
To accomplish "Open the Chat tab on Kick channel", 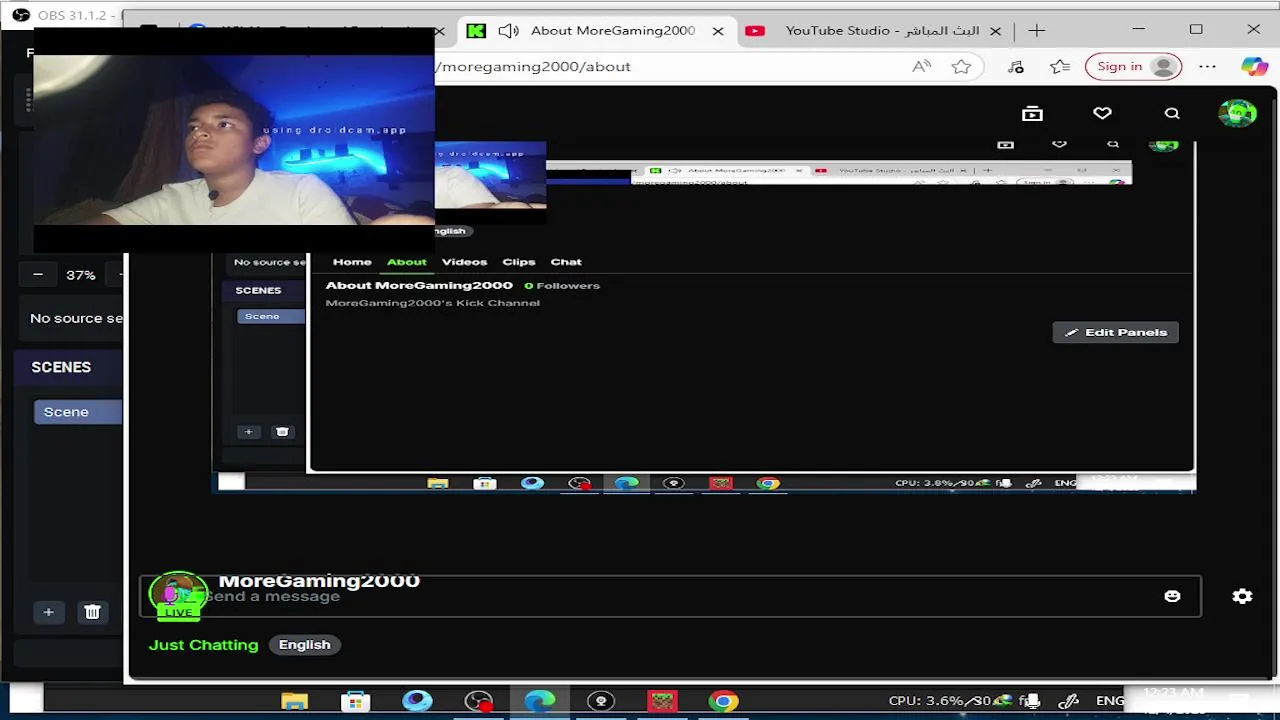I will (566, 262).
